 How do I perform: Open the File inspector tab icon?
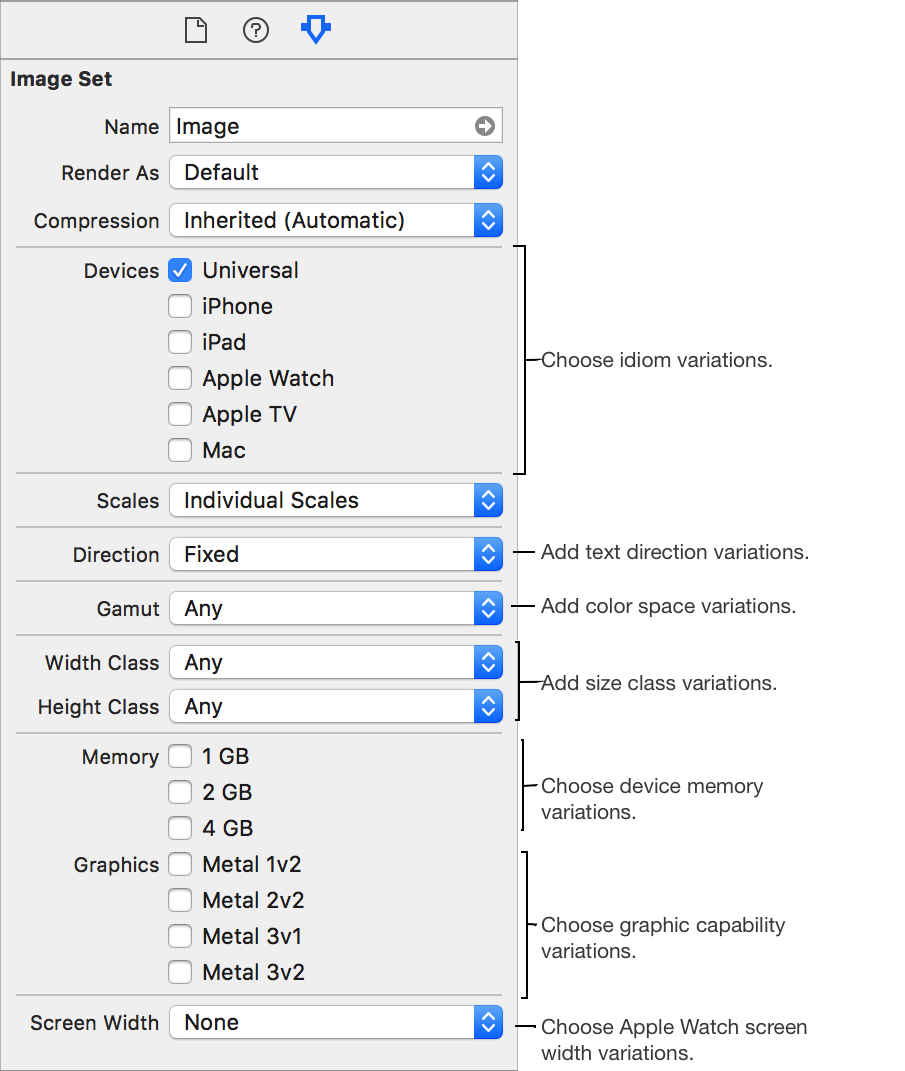[196, 31]
